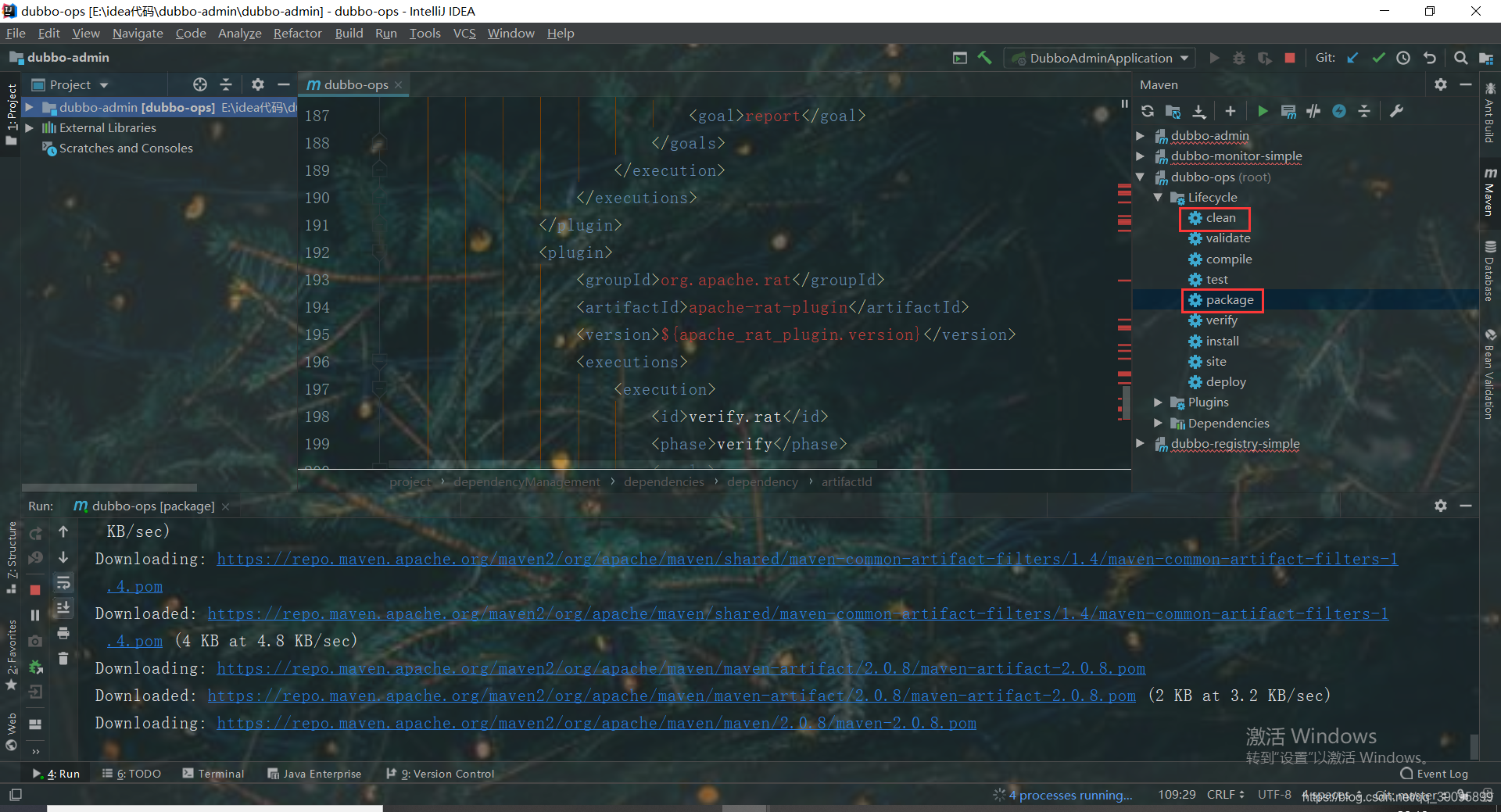Click the CRLF line separator selector

point(1225,795)
